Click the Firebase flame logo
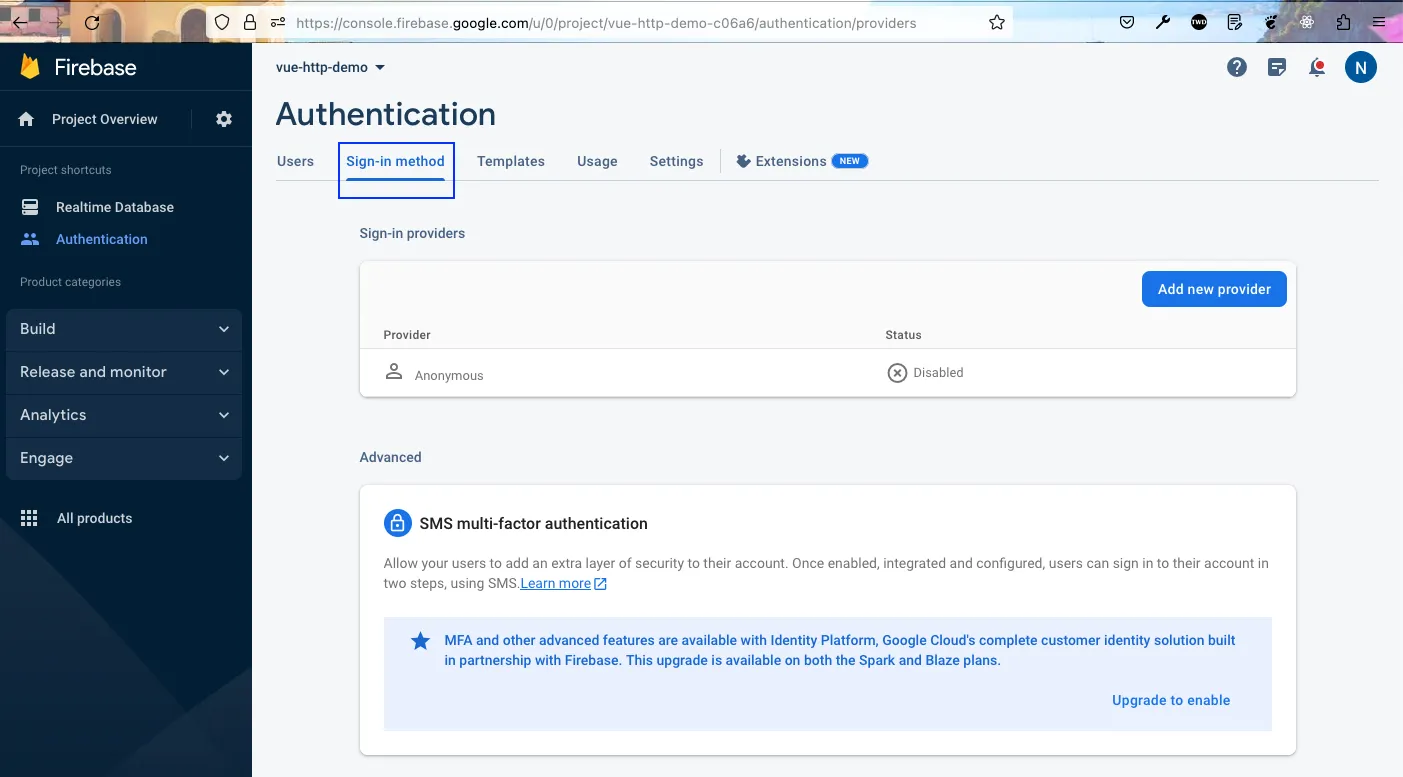Viewport: 1403px width, 777px height. pyautogui.click(x=30, y=67)
